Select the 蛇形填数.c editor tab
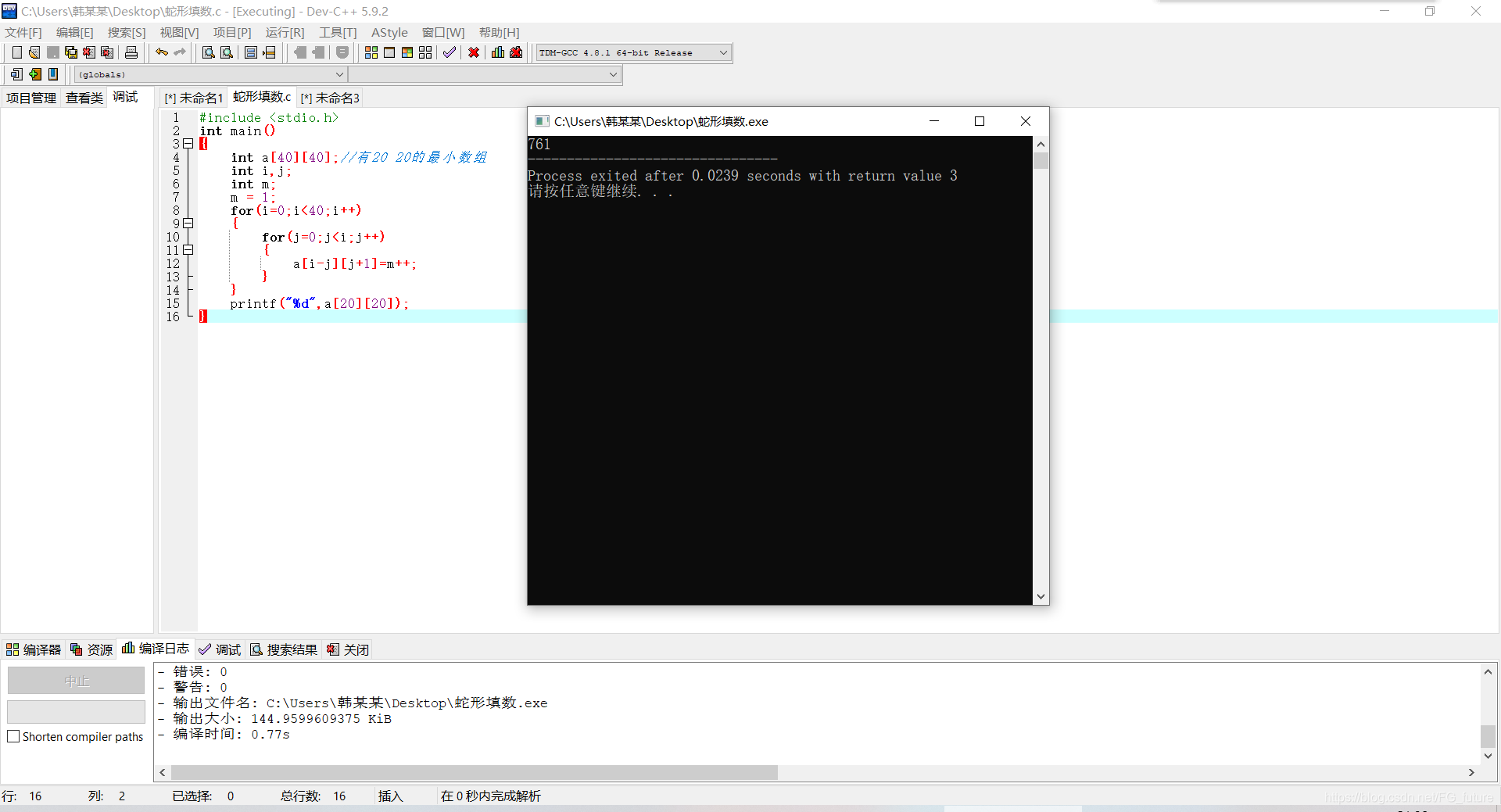Screen dimensions: 1501x812 click(x=262, y=97)
